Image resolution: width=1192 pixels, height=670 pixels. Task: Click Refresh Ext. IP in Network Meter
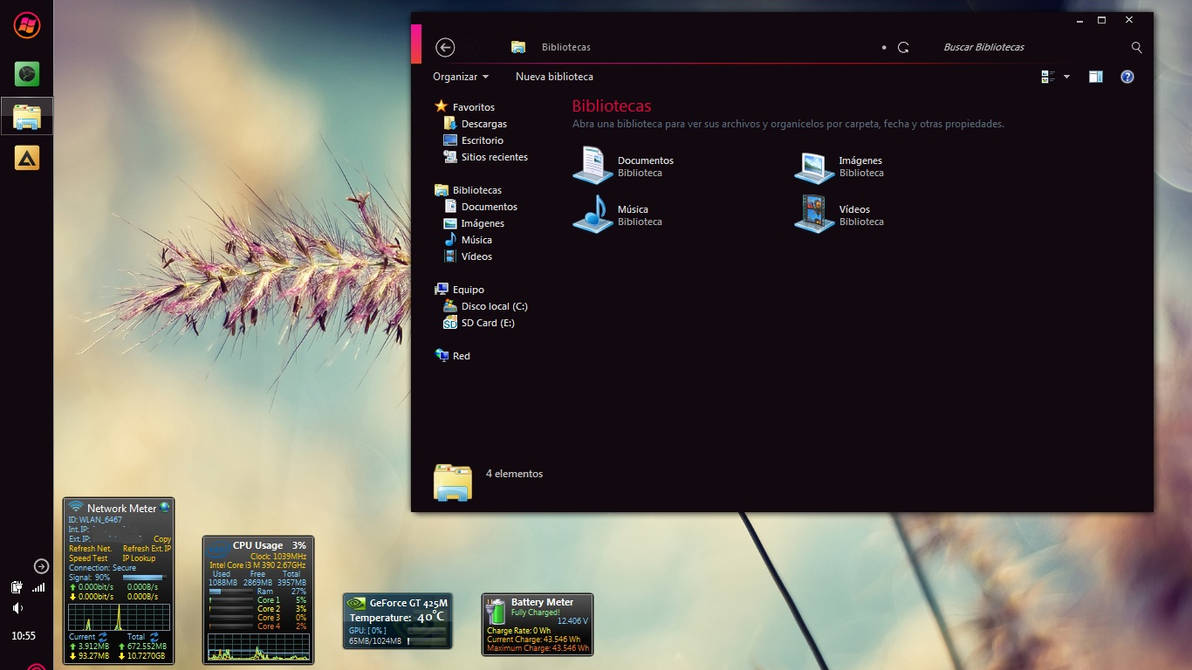tap(147, 548)
